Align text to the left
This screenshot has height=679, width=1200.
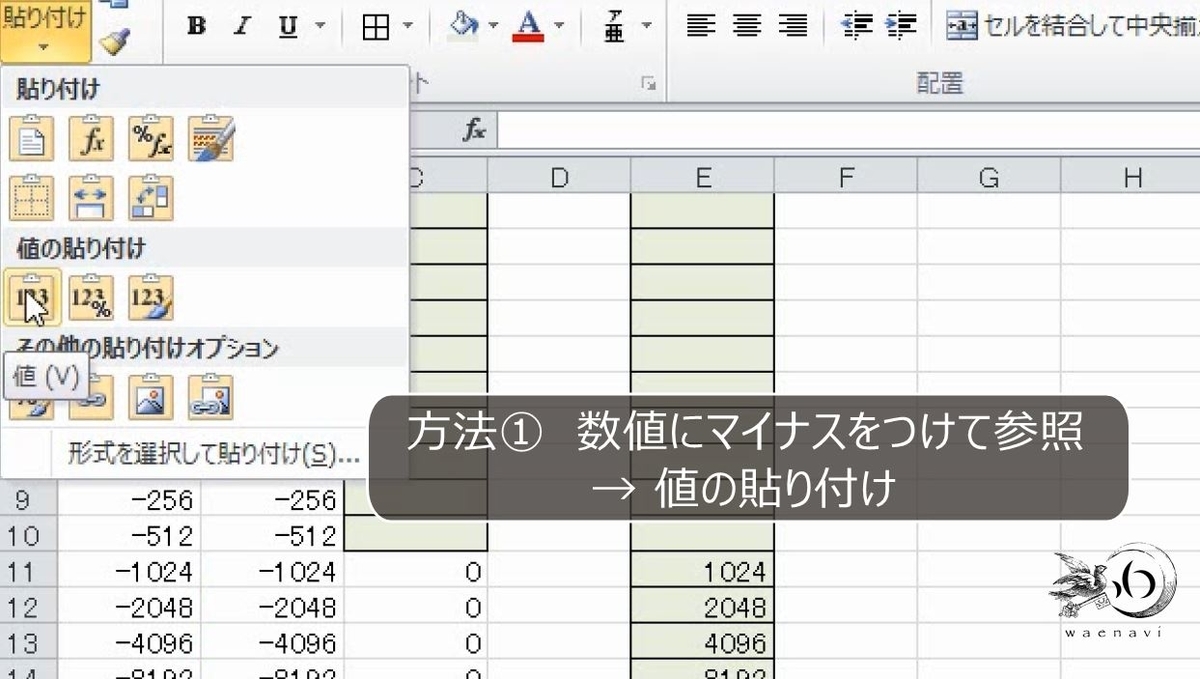pyautogui.click(x=700, y=27)
